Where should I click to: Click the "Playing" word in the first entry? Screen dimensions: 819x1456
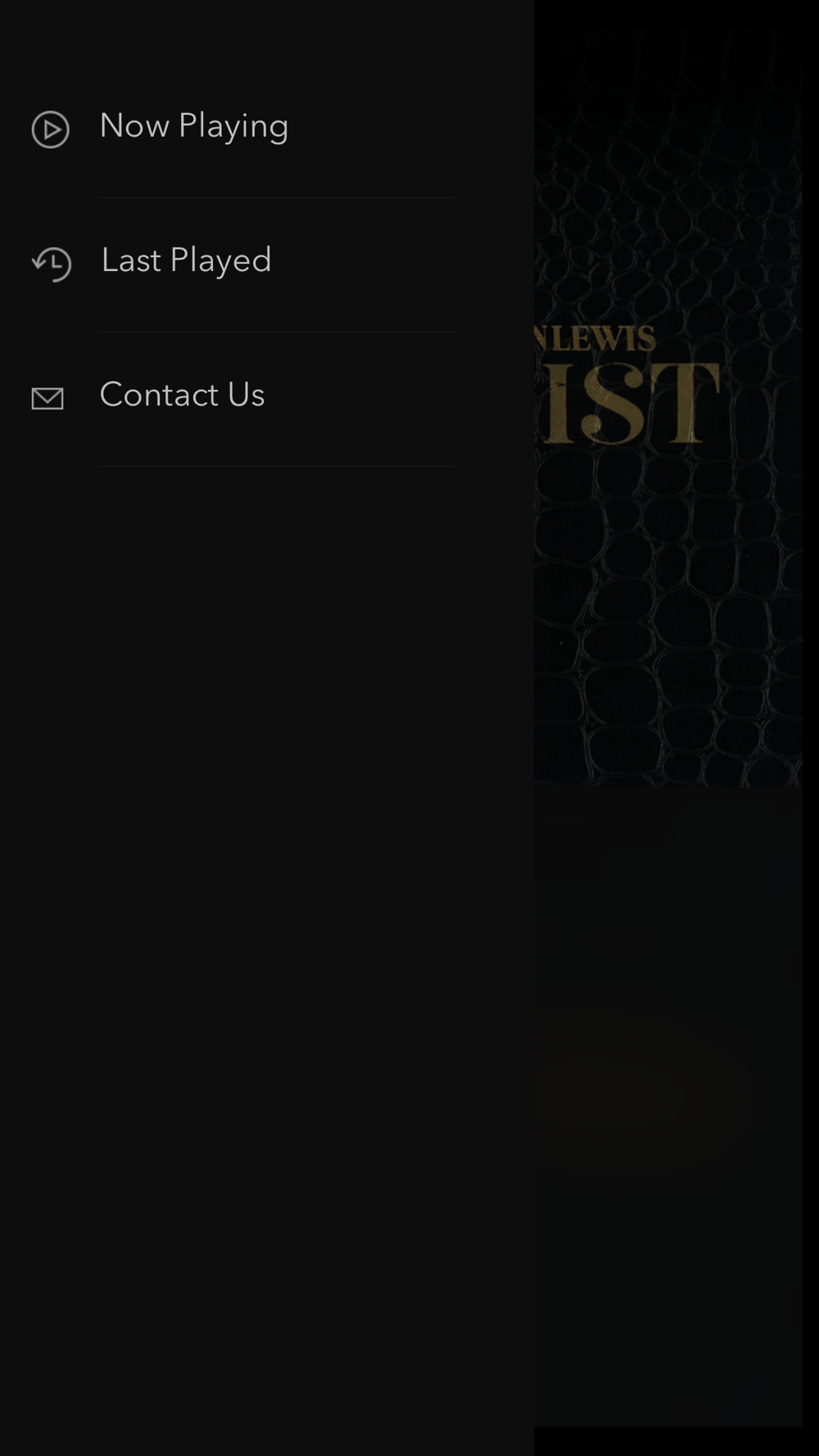[x=233, y=128]
